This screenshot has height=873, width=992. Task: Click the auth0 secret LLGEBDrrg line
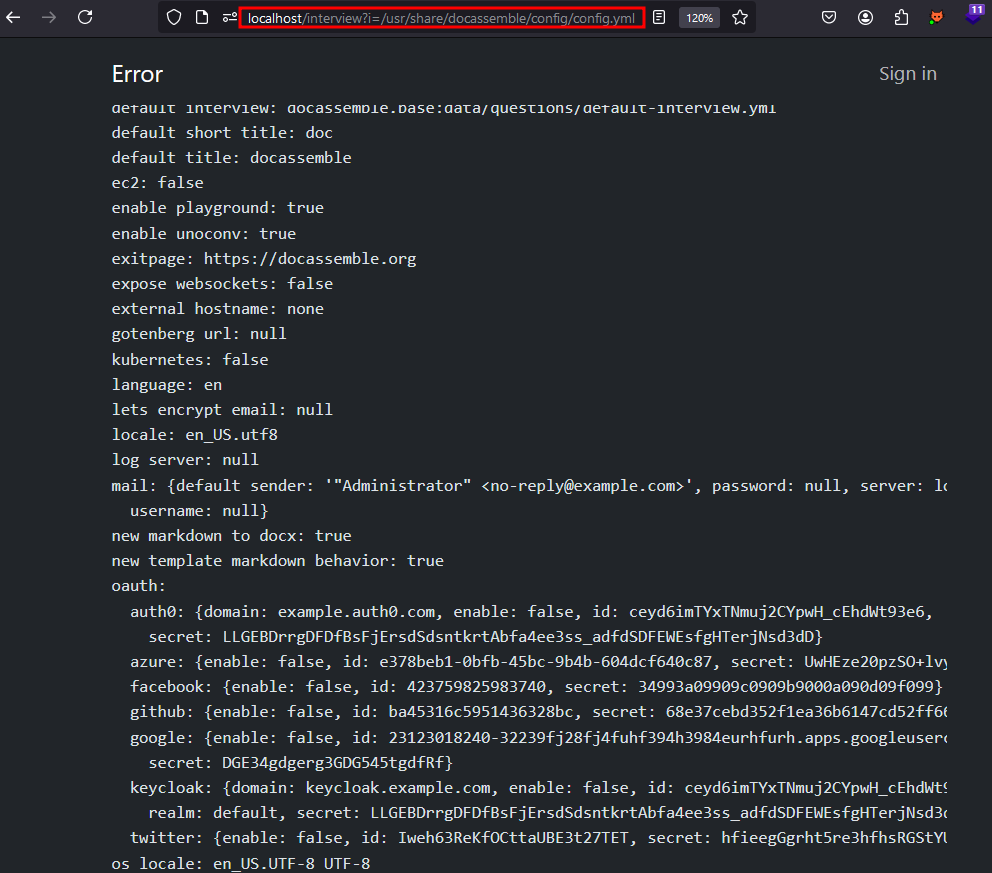pos(485,636)
